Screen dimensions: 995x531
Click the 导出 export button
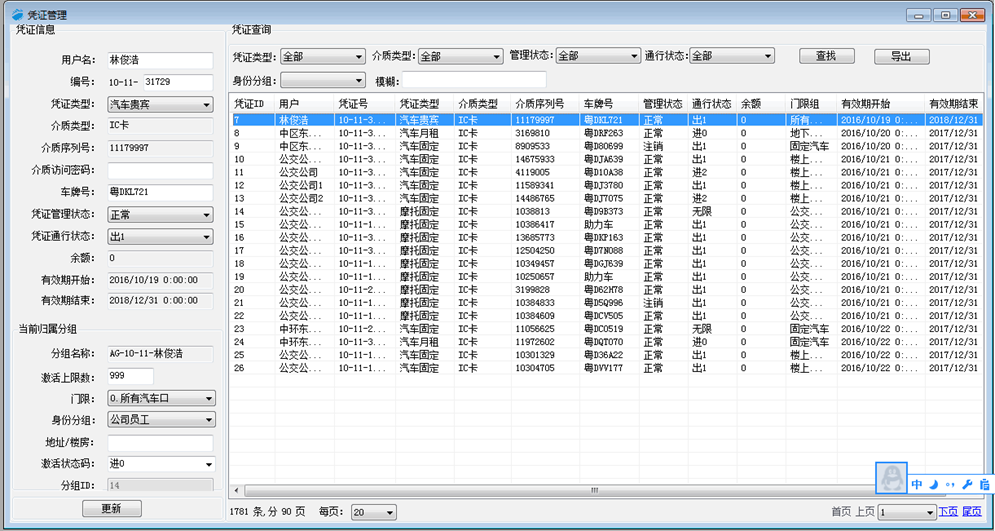pos(902,56)
